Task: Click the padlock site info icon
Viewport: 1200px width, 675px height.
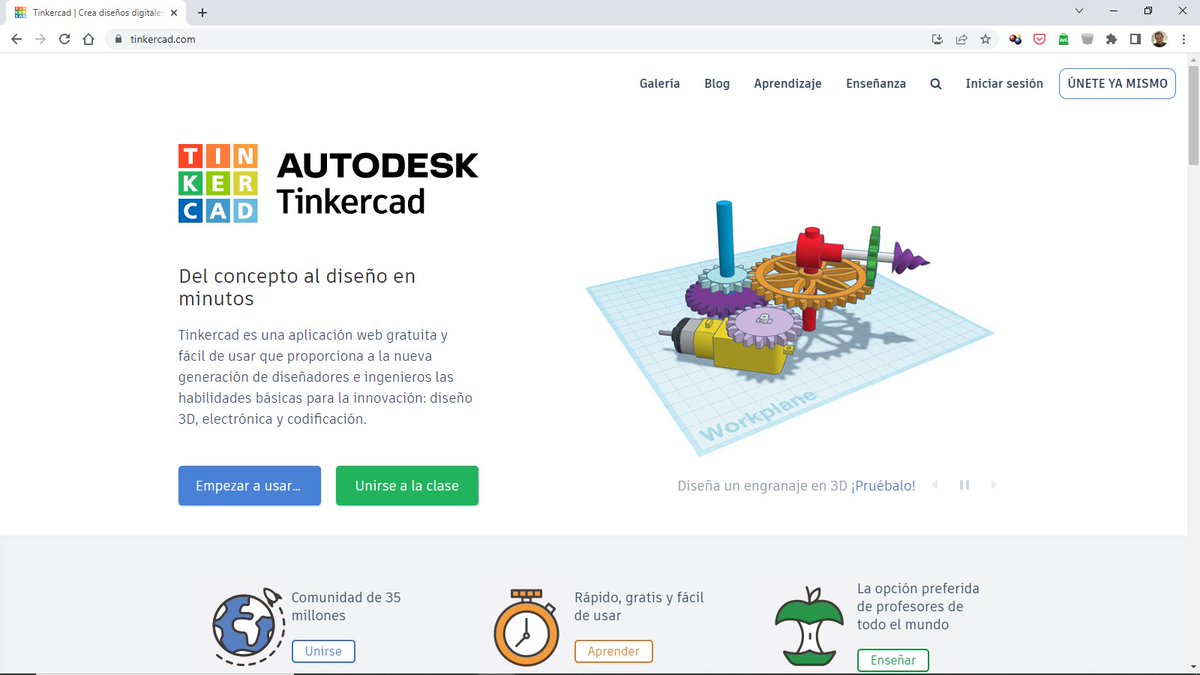Action: coord(118,39)
